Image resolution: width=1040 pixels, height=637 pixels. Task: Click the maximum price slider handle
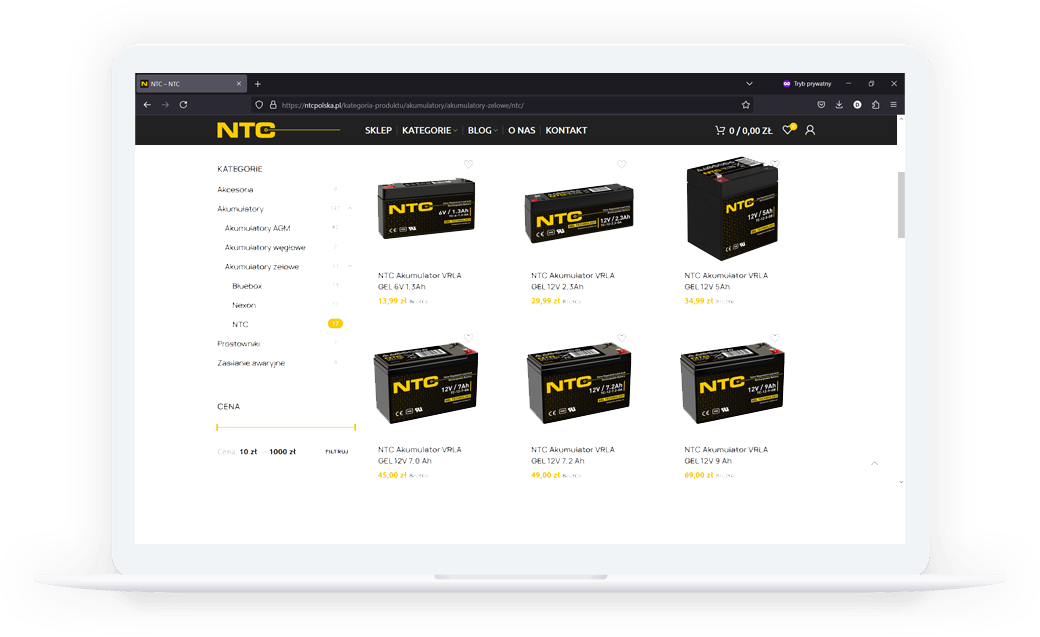pos(355,427)
